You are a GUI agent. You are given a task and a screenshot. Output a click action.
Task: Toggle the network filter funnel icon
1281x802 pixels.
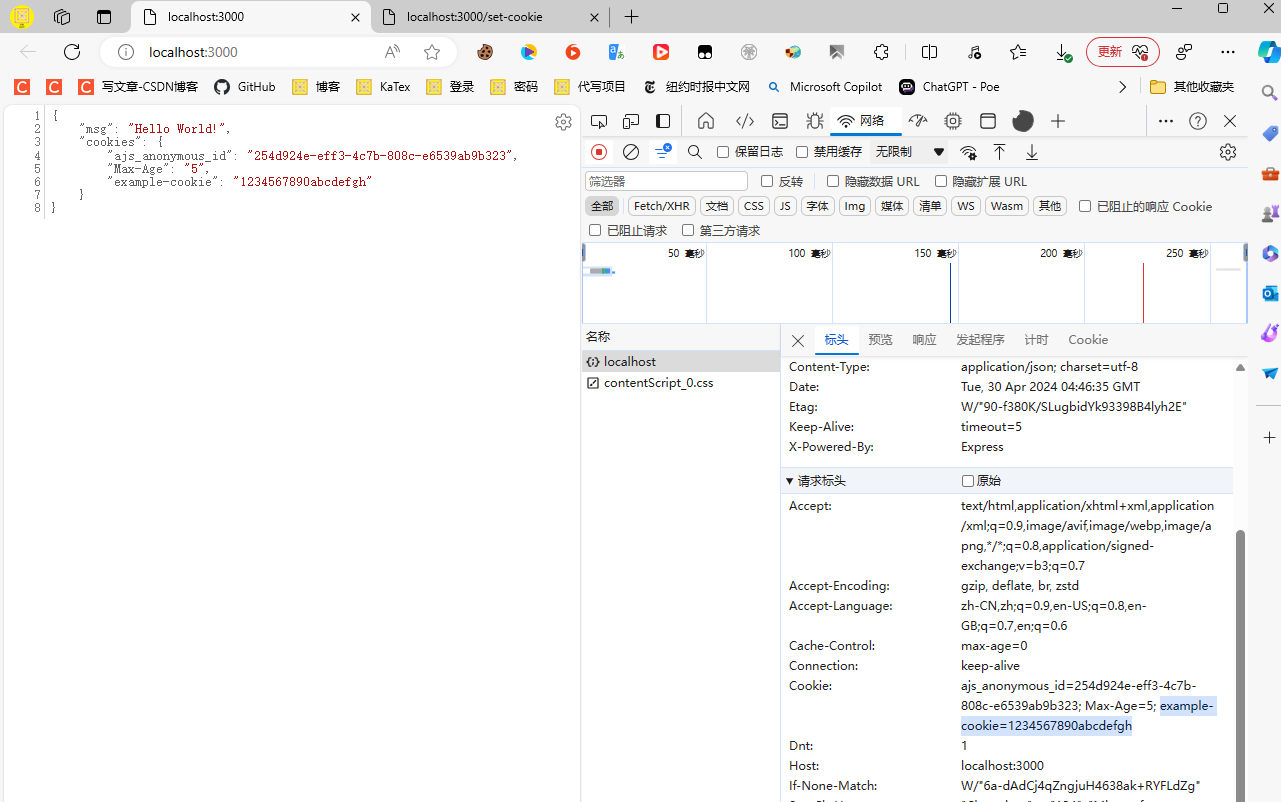click(x=663, y=152)
